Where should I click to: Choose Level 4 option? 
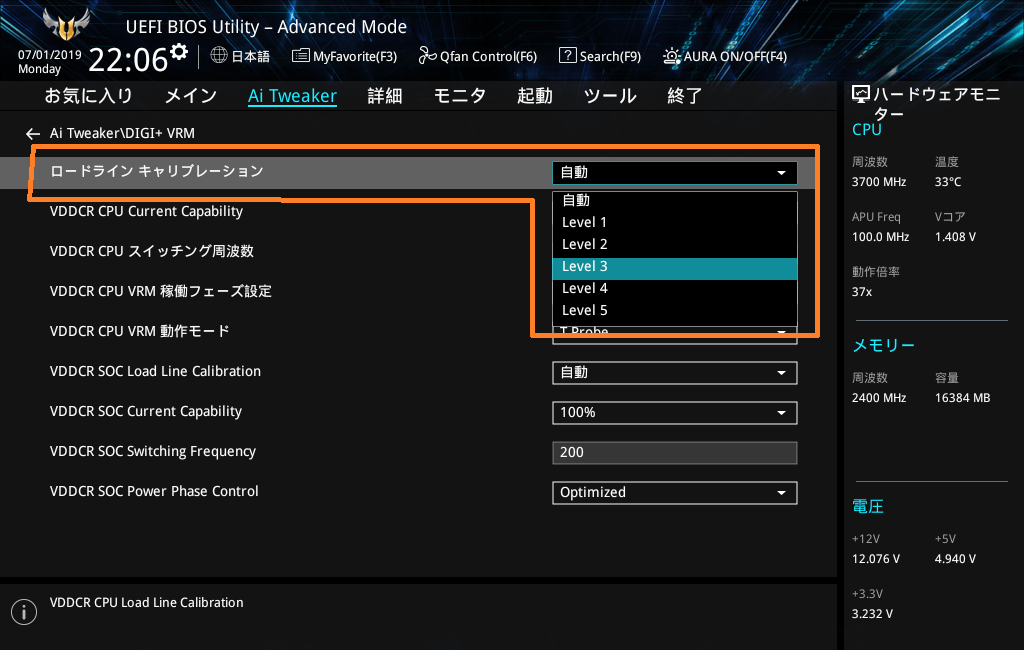click(675, 289)
